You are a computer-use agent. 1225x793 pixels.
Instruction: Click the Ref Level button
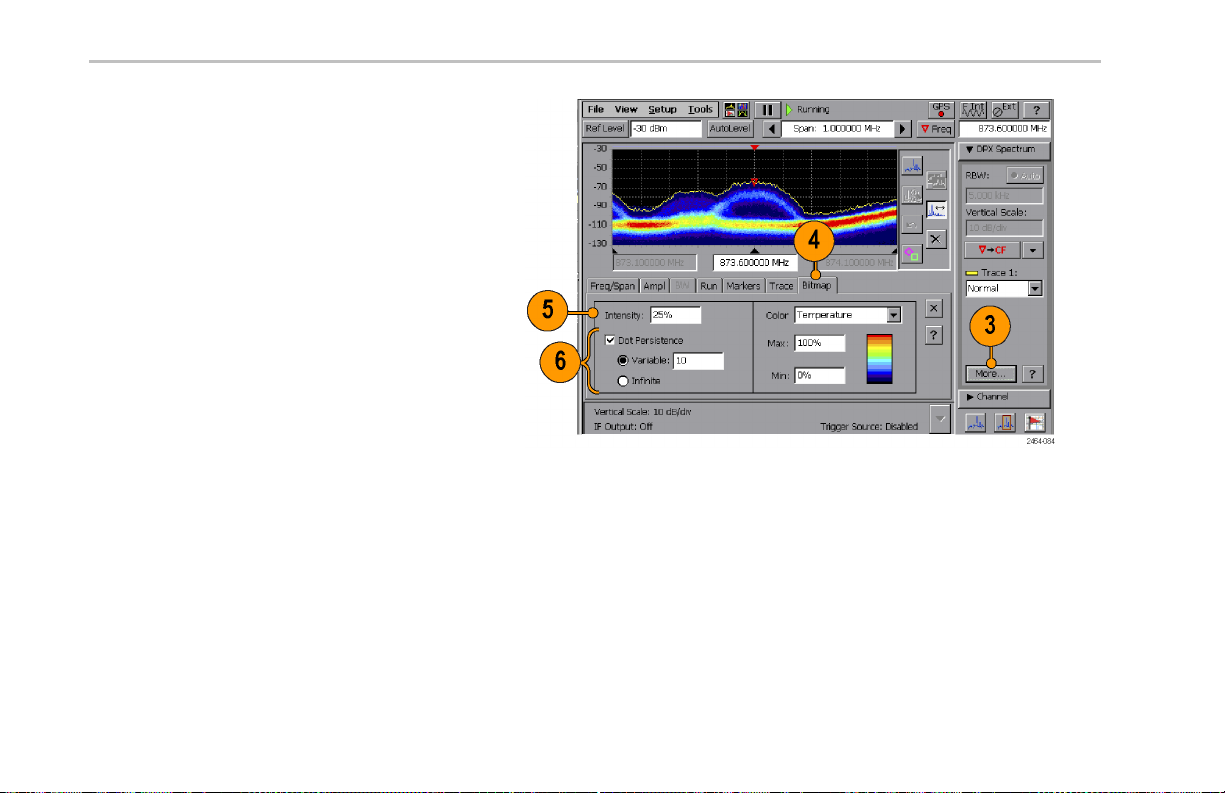[x=605, y=129]
